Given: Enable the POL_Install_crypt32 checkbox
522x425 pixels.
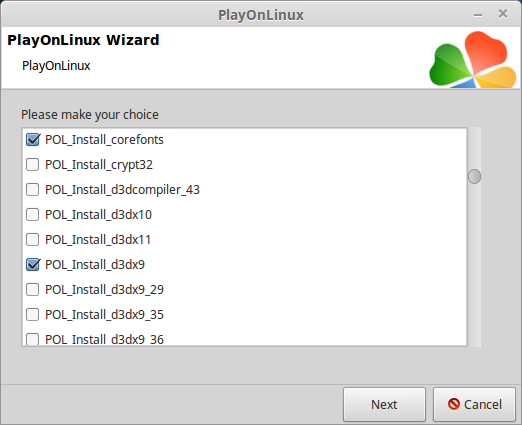Looking at the screenshot, I should click(33, 165).
